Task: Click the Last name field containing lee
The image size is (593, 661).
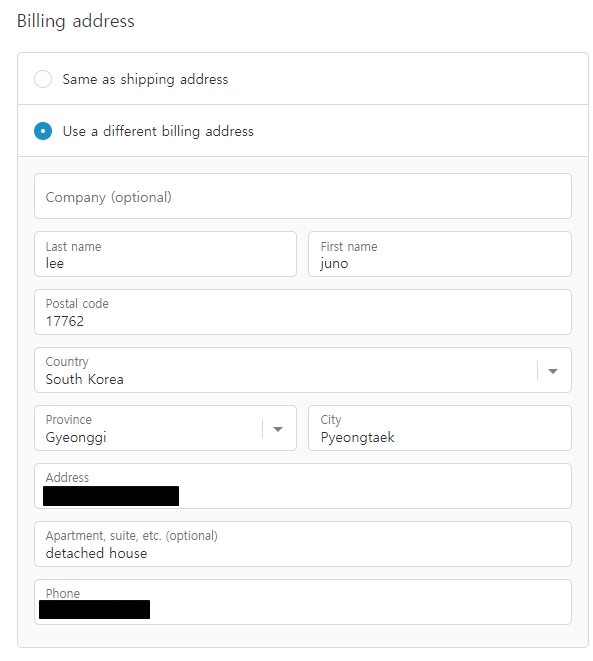Action: click(x=165, y=254)
